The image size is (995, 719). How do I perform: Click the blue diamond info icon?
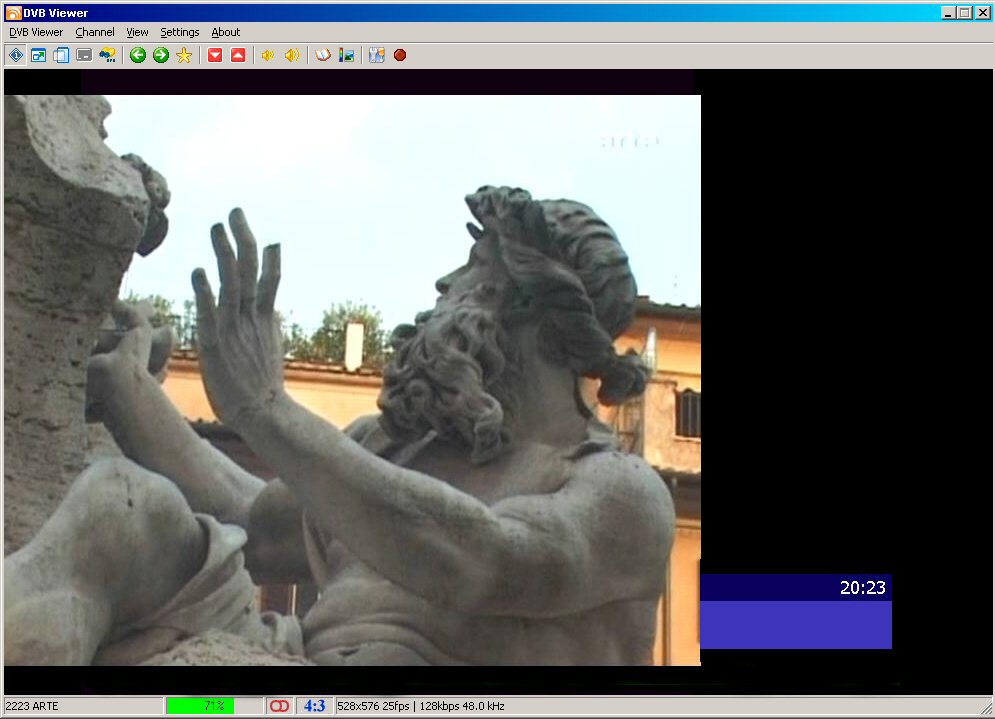pyautogui.click(x=15, y=55)
